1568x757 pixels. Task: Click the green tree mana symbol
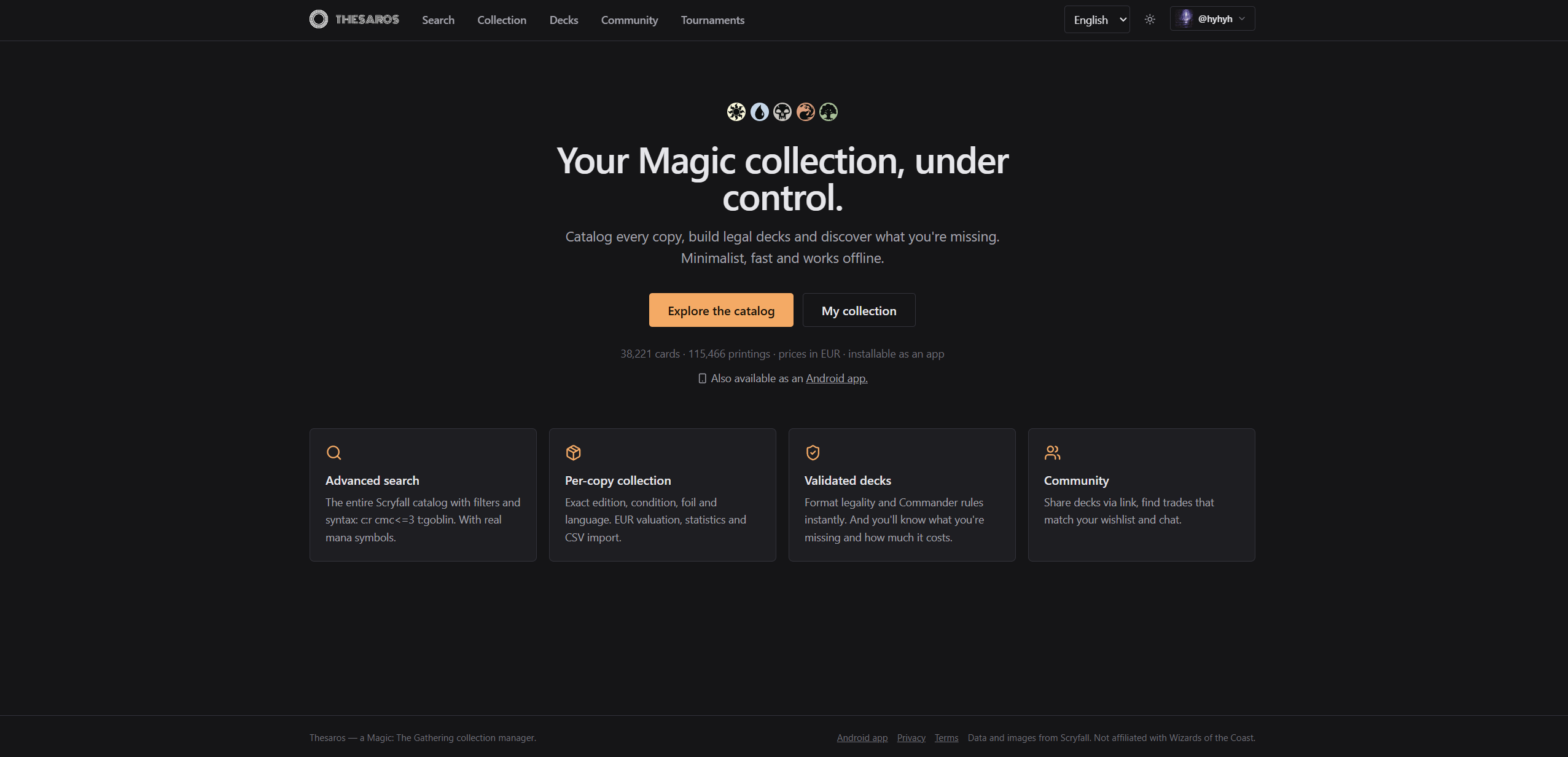coord(829,112)
